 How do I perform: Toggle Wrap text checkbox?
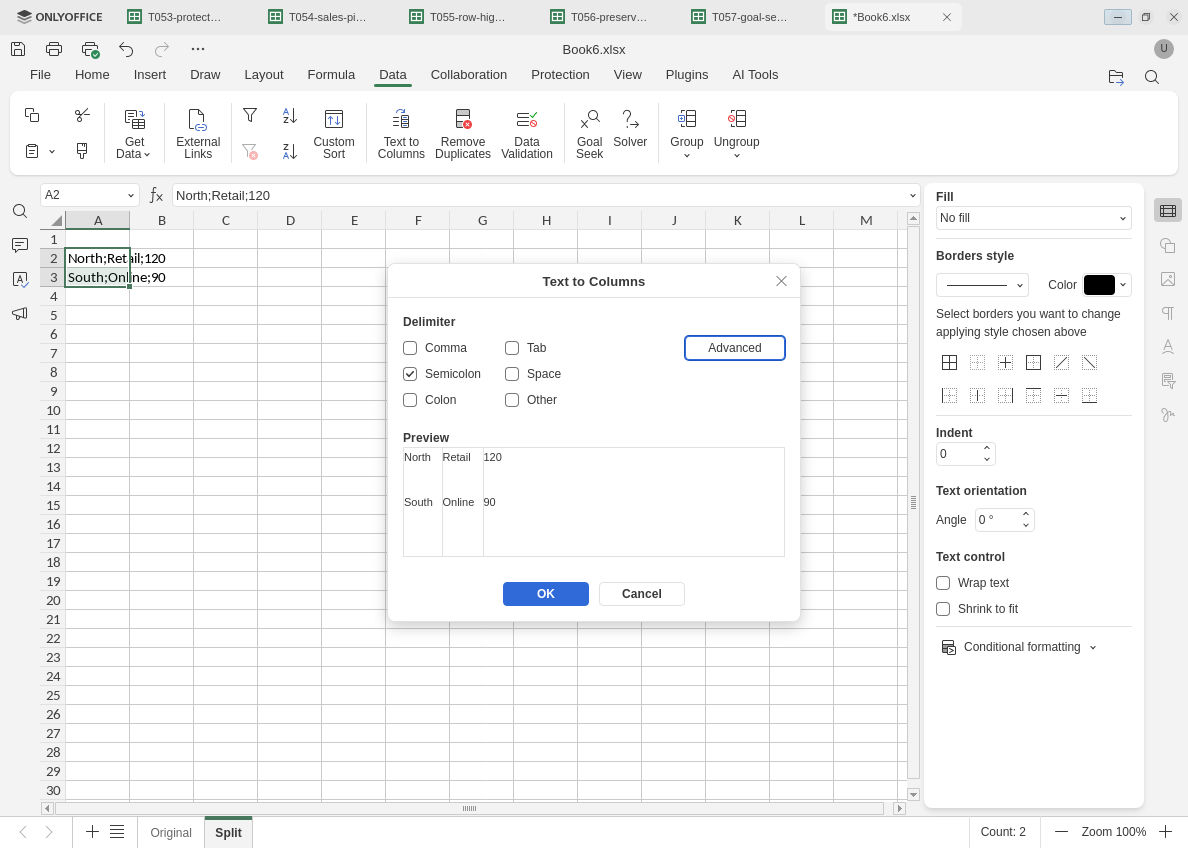click(x=943, y=583)
